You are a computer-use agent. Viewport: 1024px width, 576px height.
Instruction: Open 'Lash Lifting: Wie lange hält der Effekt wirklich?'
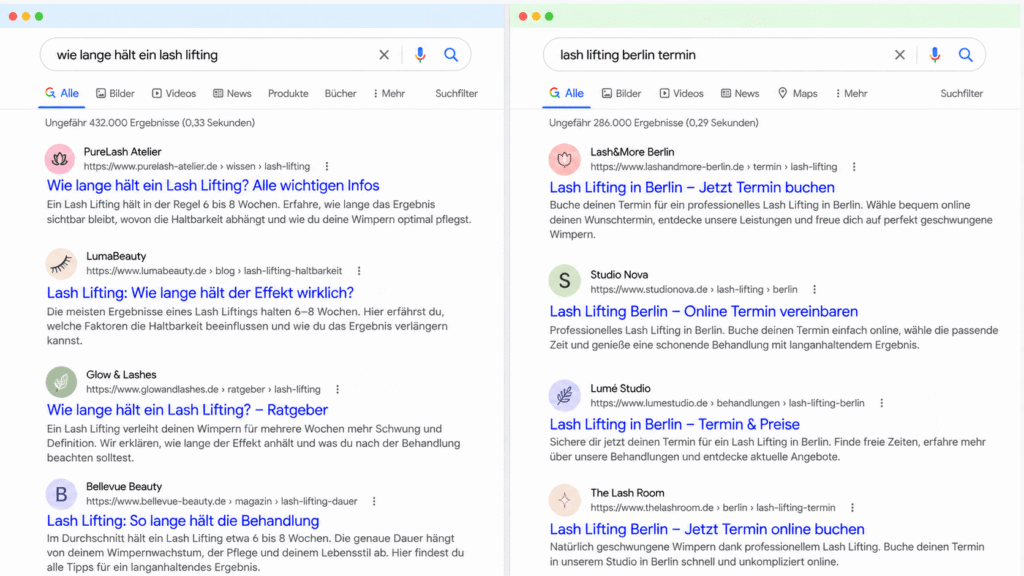(200, 293)
